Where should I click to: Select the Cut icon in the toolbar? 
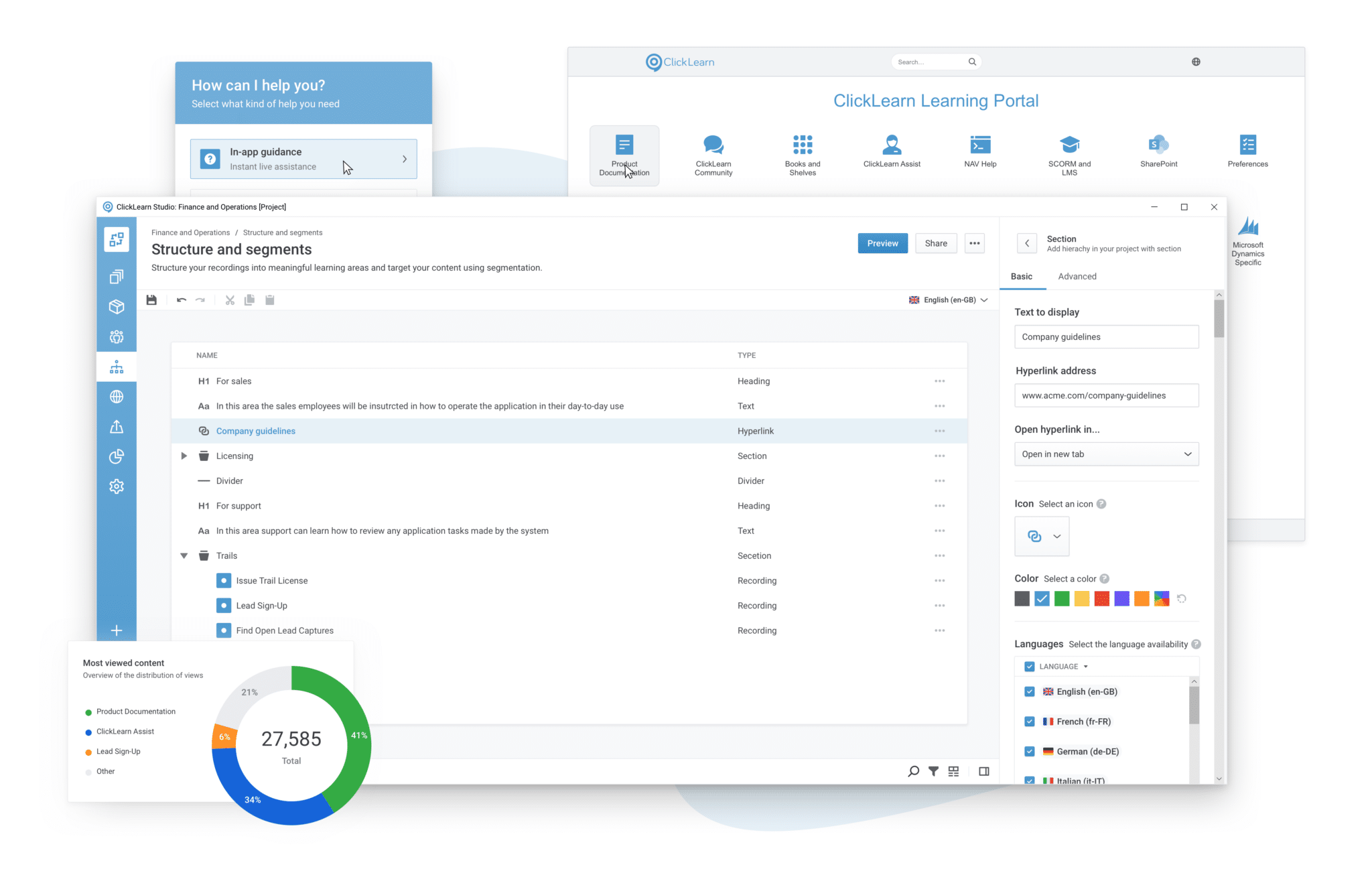230,299
